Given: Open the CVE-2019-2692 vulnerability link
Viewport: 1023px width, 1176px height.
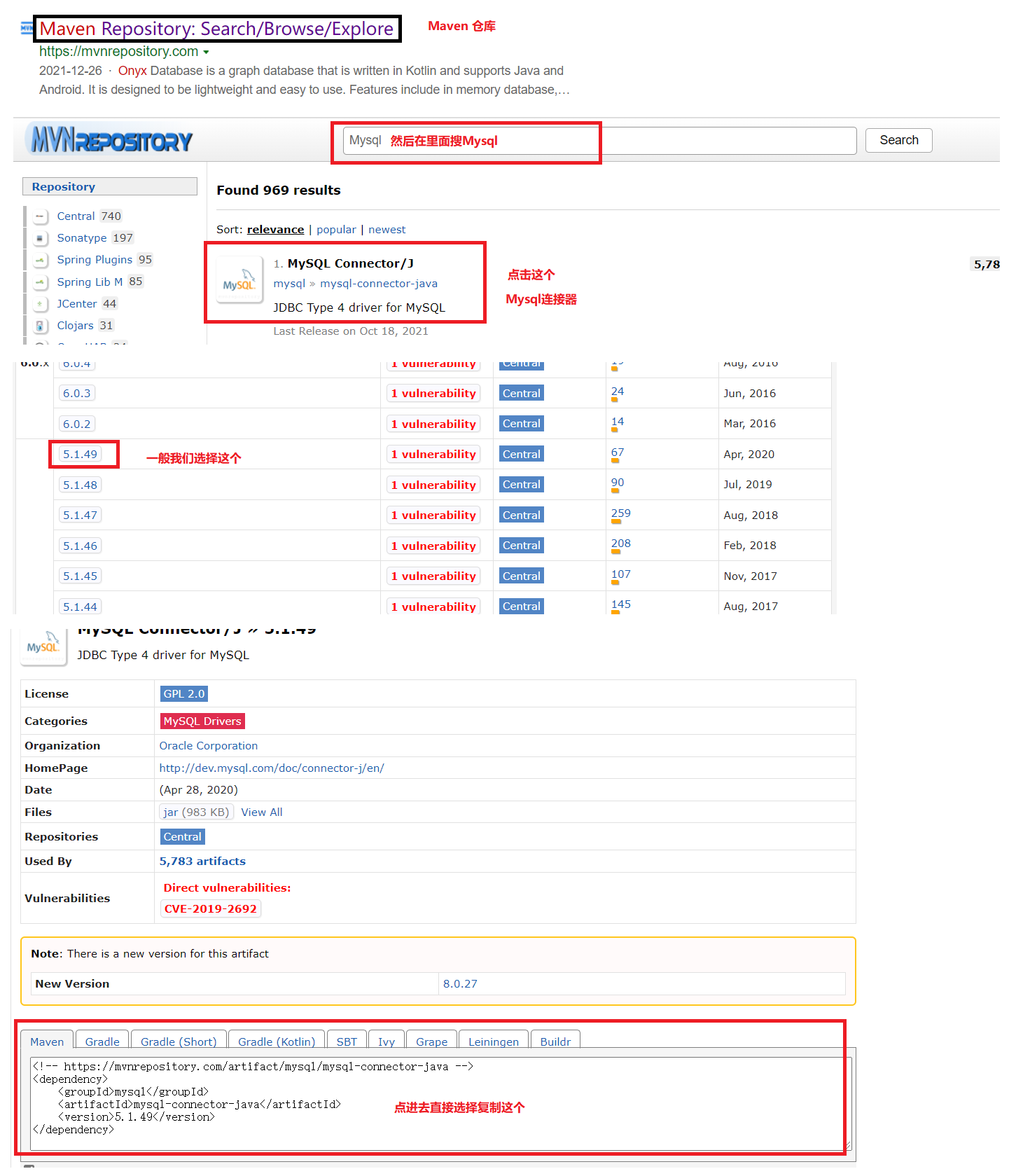Looking at the screenshot, I should (x=211, y=909).
